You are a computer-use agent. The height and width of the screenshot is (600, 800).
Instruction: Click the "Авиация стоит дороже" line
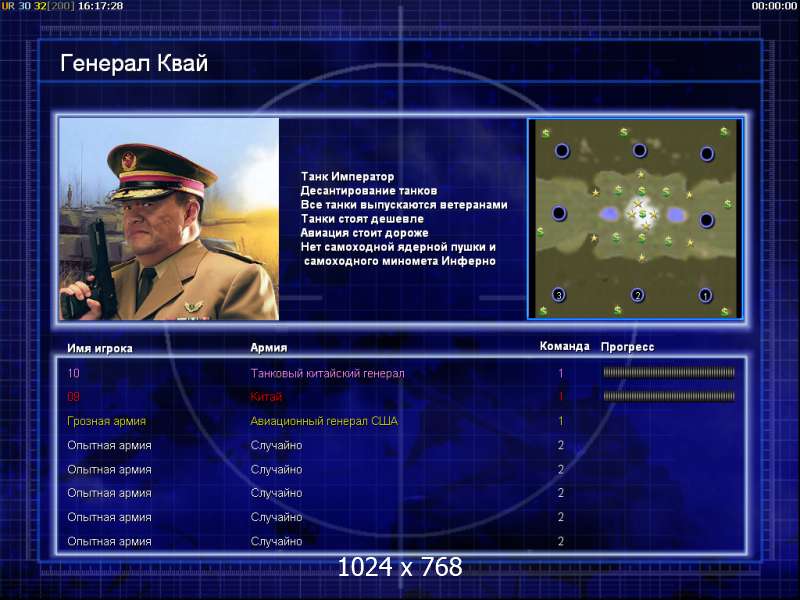click(x=364, y=233)
